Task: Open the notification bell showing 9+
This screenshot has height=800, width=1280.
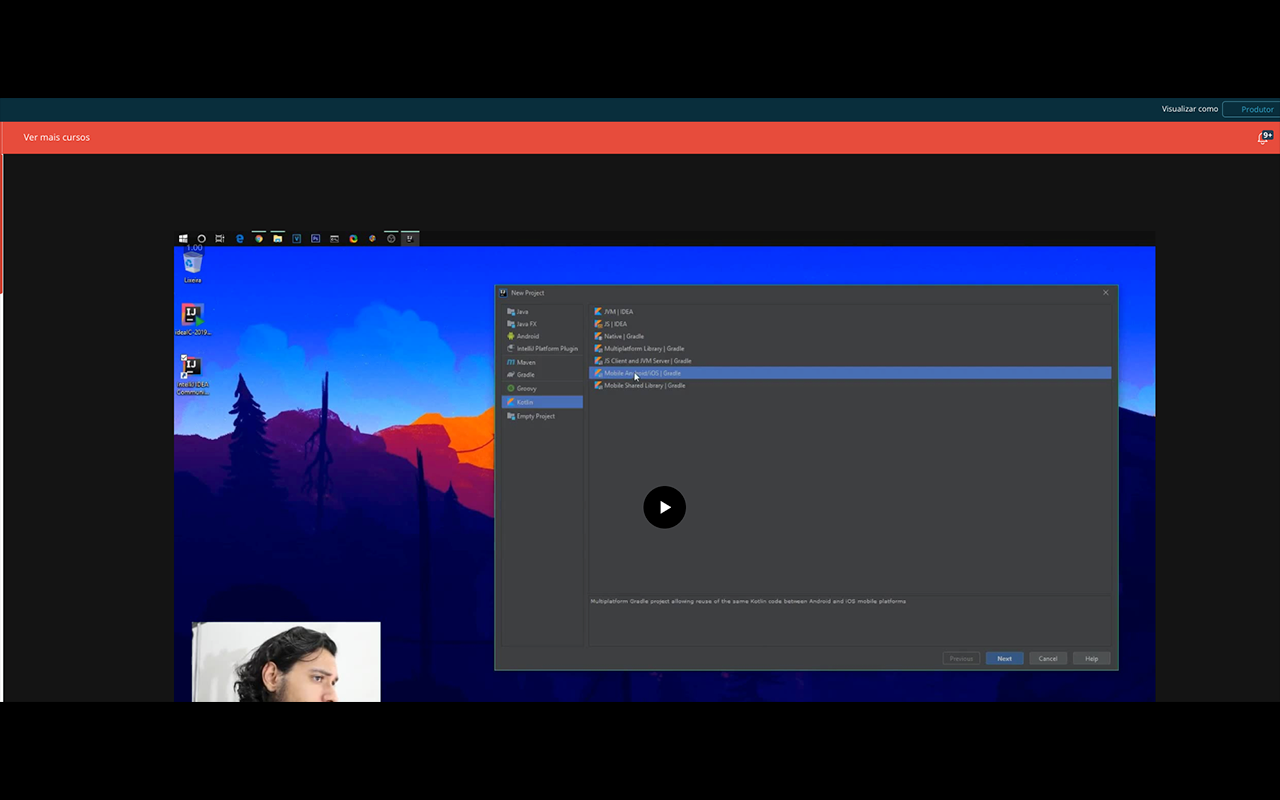Action: pos(1264,137)
